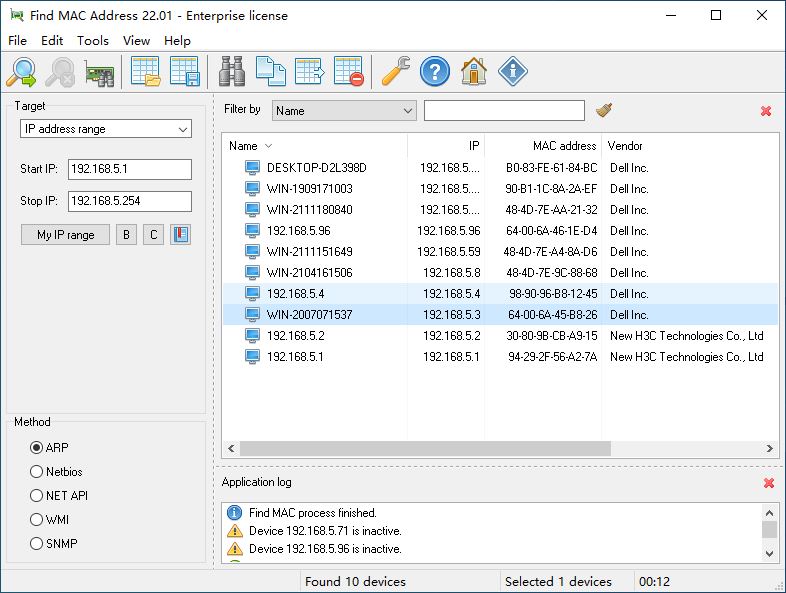Click the My IP range button

click(65, 235)
